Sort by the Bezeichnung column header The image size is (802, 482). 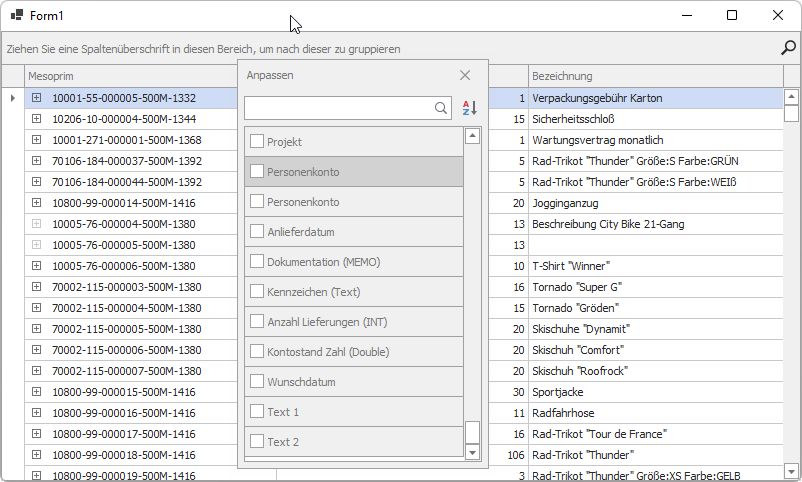pyautogui.click(x=656, y=76)
